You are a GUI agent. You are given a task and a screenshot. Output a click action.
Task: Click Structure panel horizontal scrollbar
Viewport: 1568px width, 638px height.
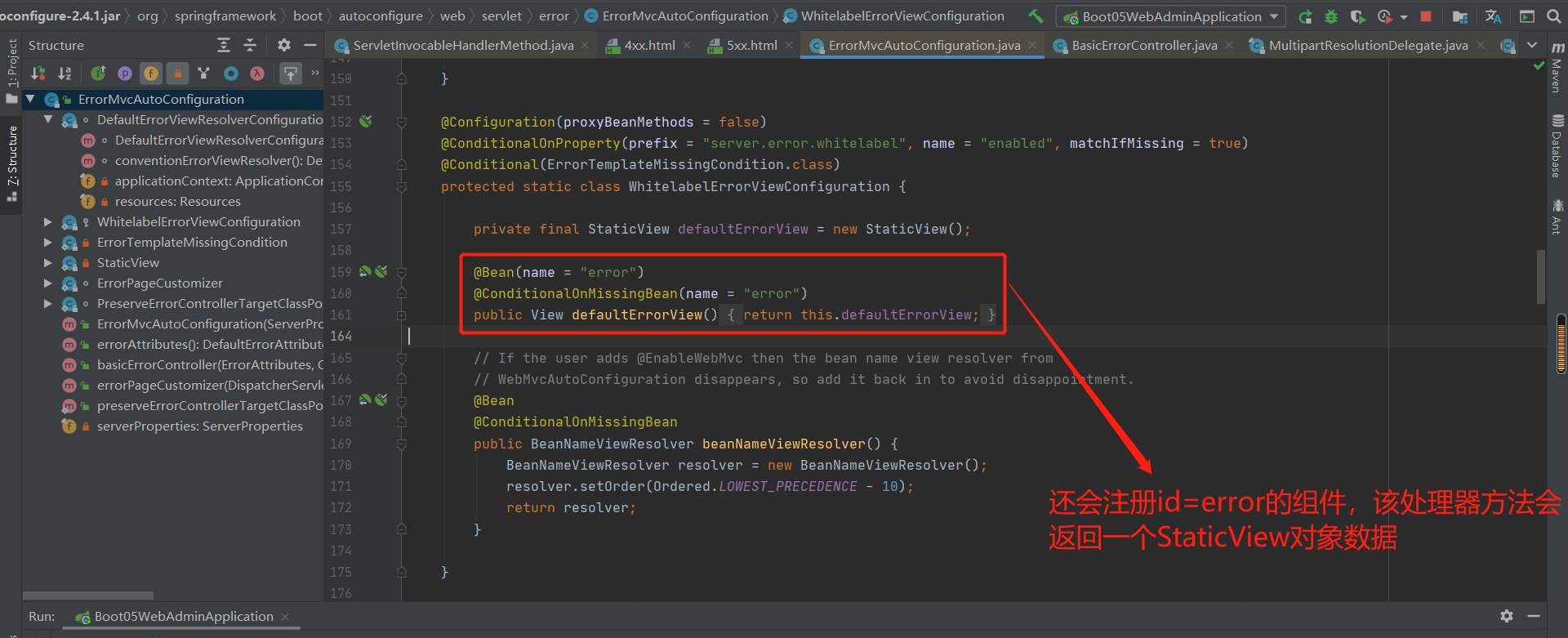point(88,596)
